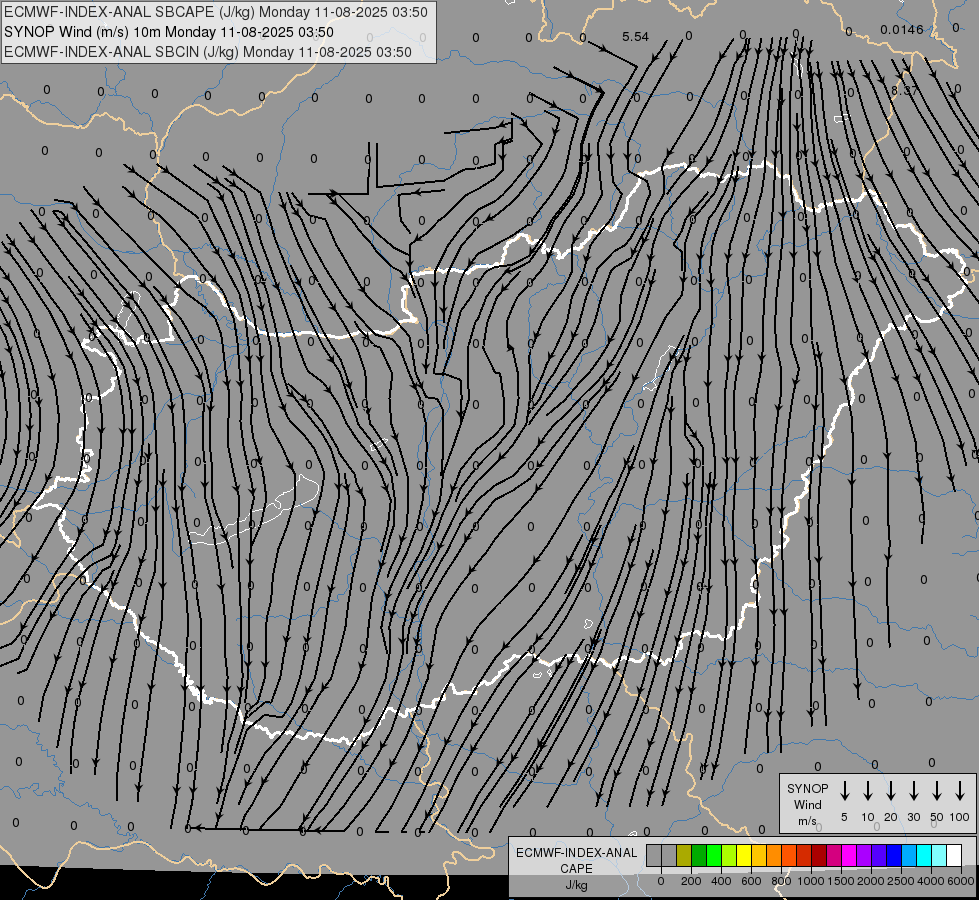Pick the dark green CAPE legend swatch
The height and width of the screenshot is (900, 979).
699,855
